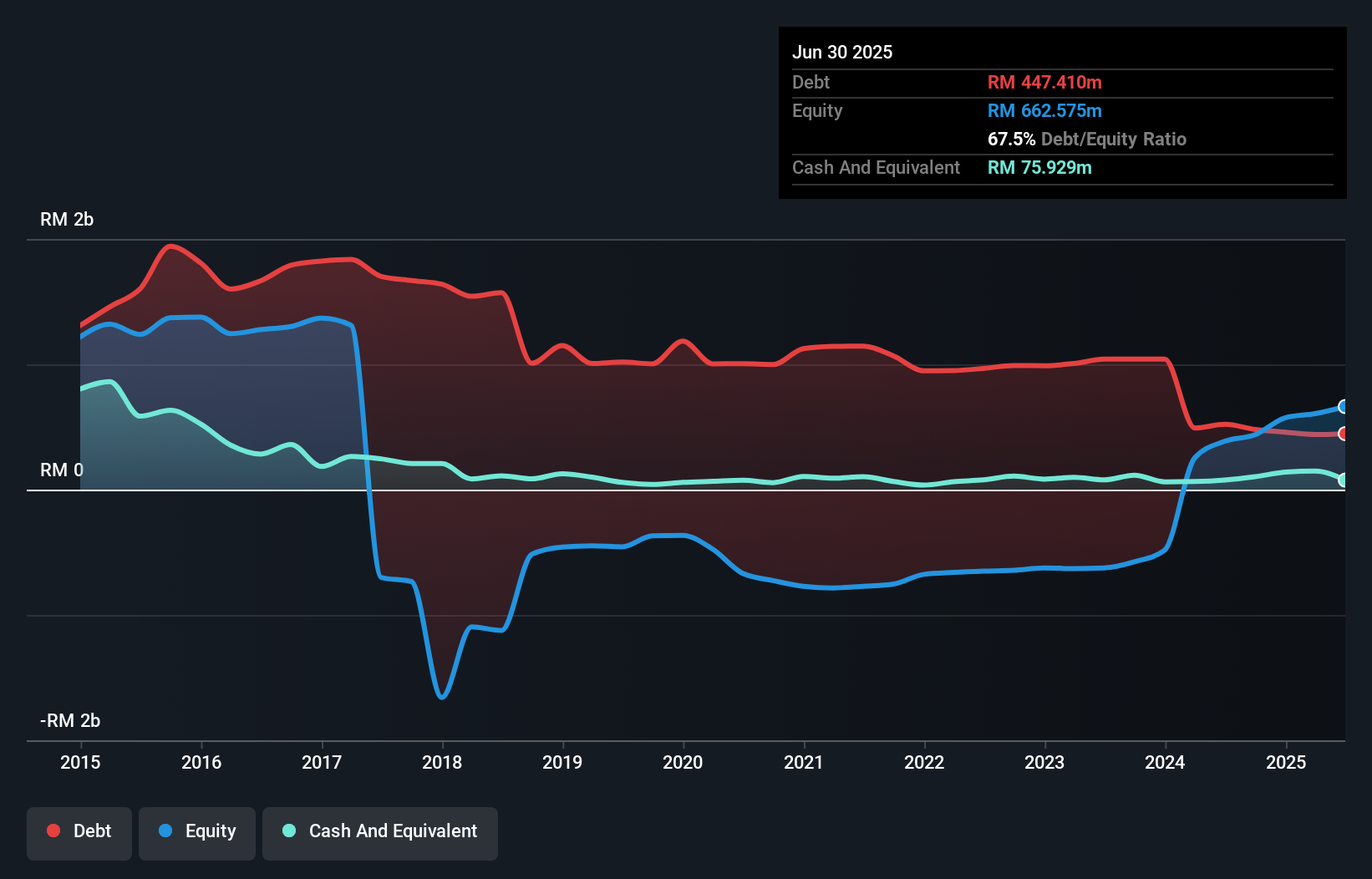Click the RM 0 baseline on the chart
Screen dimensions: 1372x879
click(x=668, y=492)
